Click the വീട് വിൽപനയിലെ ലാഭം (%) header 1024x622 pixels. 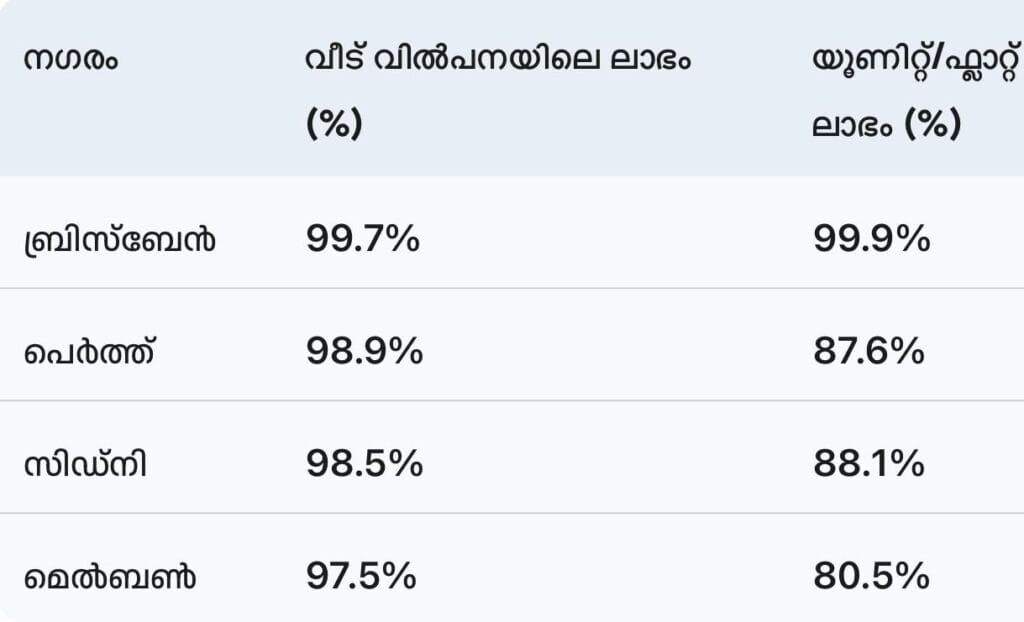tap(499, 60)
